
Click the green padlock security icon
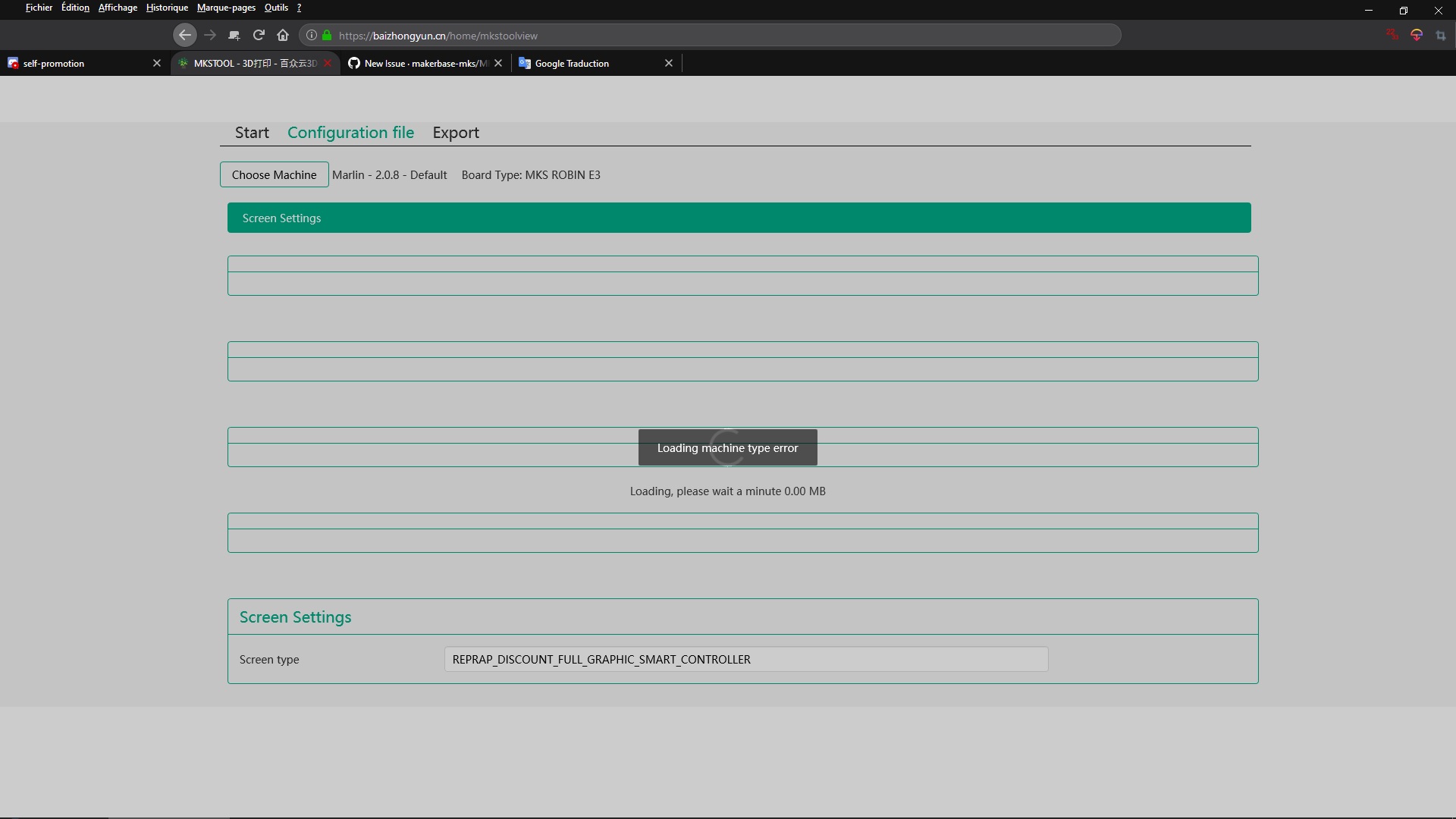(326, 35)
